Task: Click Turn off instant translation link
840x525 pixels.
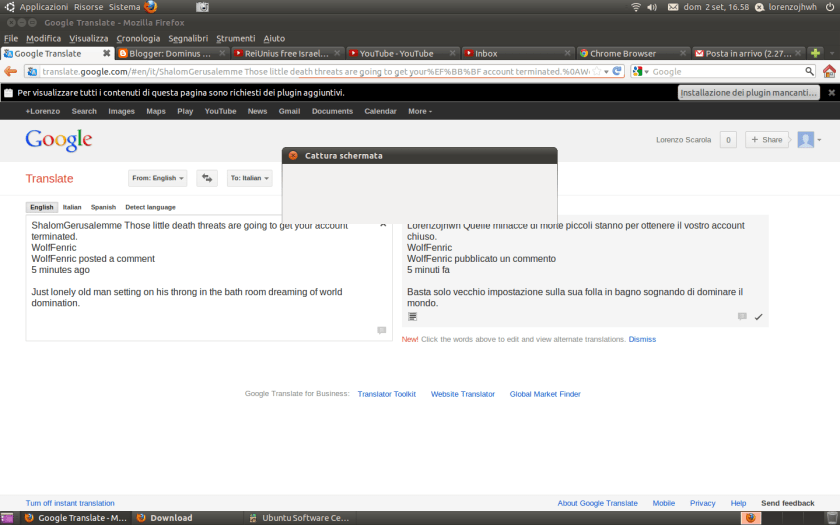Action: coord(70,503)
